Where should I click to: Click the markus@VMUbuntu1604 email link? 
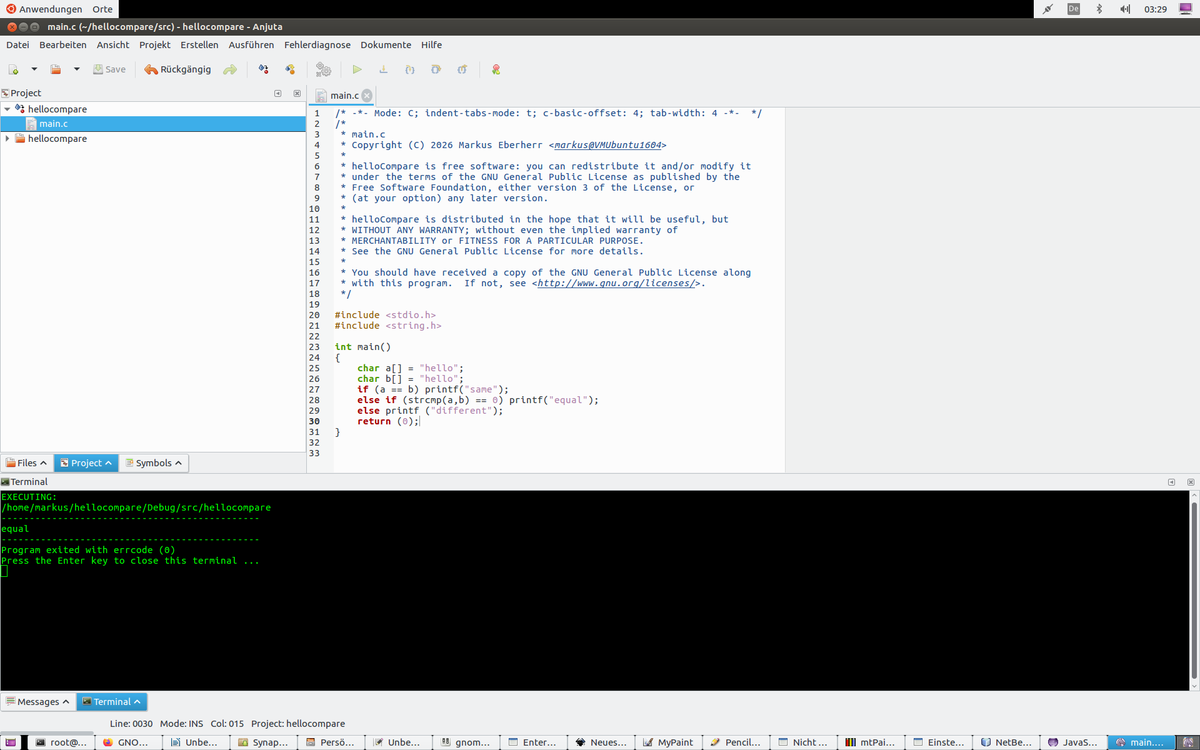608,145
